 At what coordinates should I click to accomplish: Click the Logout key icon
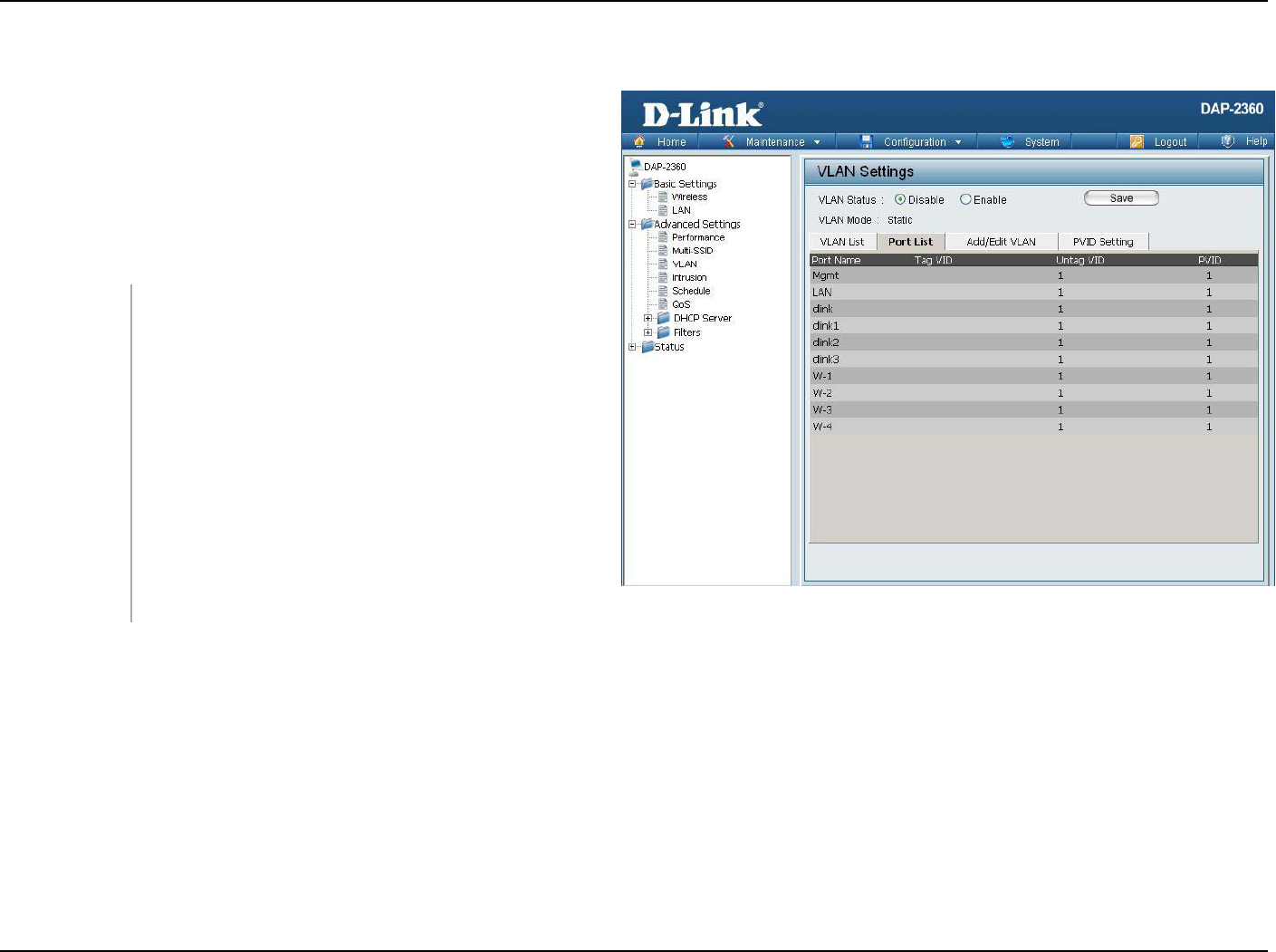(x=1137, y=141)
